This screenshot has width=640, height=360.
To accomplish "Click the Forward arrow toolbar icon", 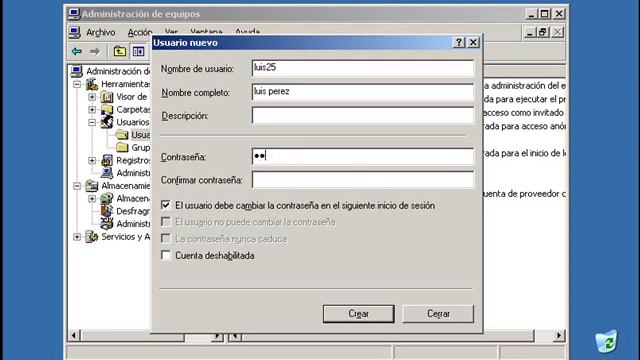I will pos(95,51).
